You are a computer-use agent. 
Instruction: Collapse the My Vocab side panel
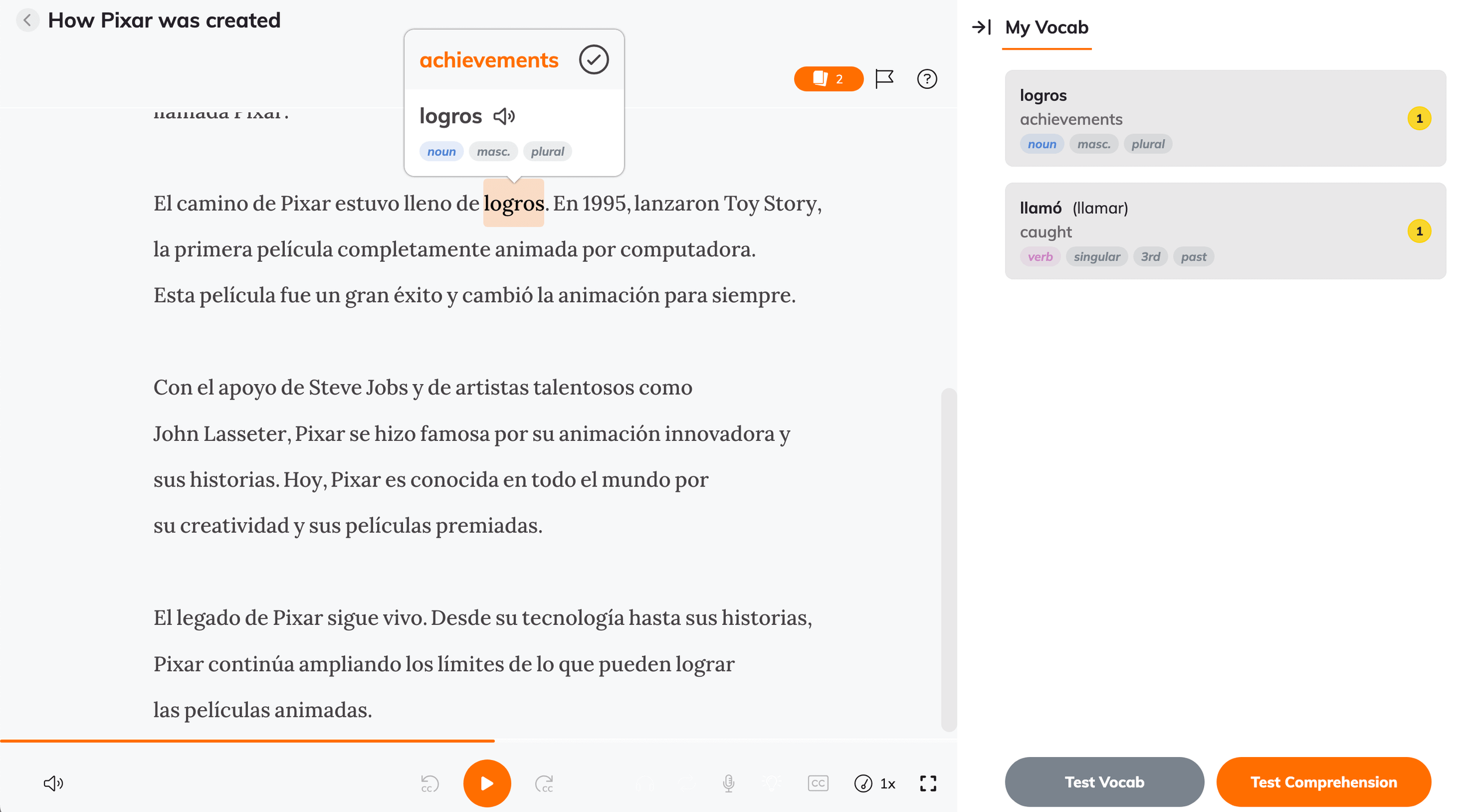coord(981,27)
